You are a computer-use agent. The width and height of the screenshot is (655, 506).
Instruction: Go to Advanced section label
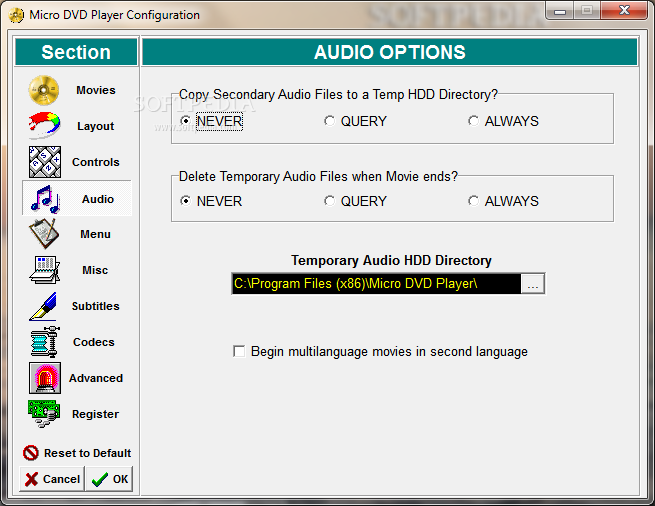96,378
